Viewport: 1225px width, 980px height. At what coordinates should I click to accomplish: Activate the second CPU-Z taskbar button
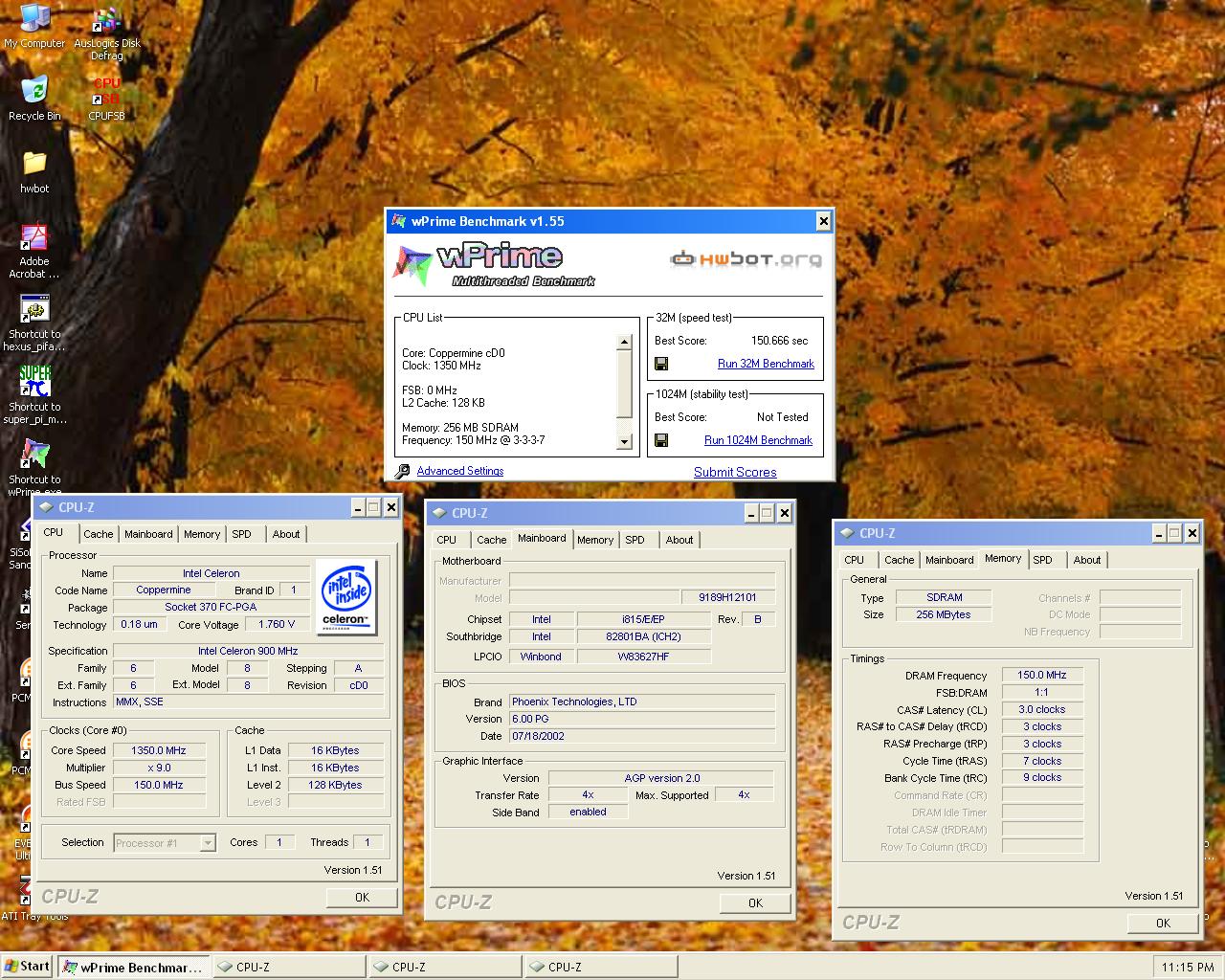pos(445,967)
